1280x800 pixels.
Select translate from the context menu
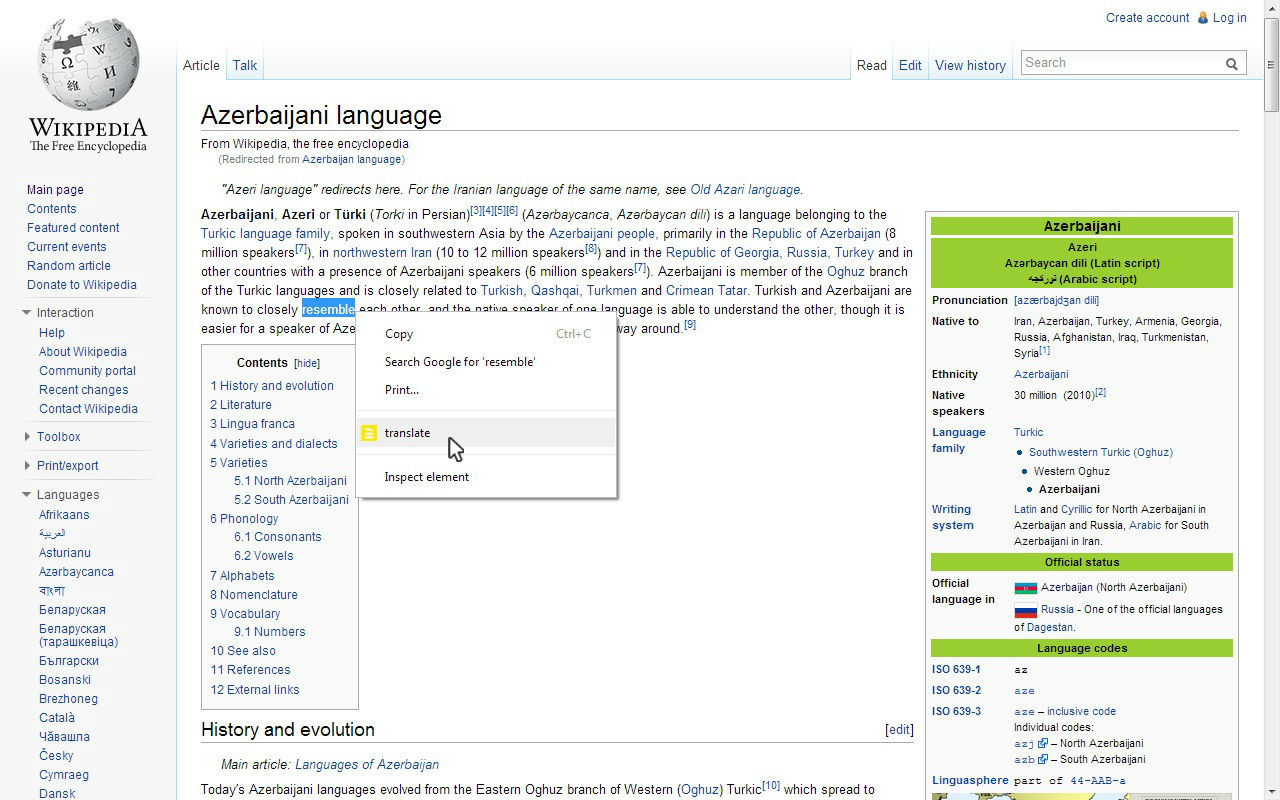(407, 432)
